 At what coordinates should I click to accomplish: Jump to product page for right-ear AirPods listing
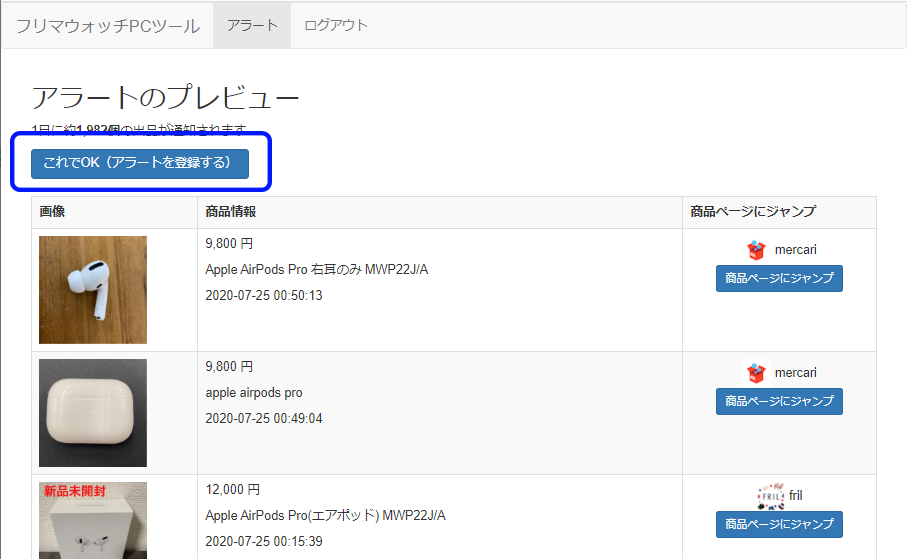click(779, 278)
